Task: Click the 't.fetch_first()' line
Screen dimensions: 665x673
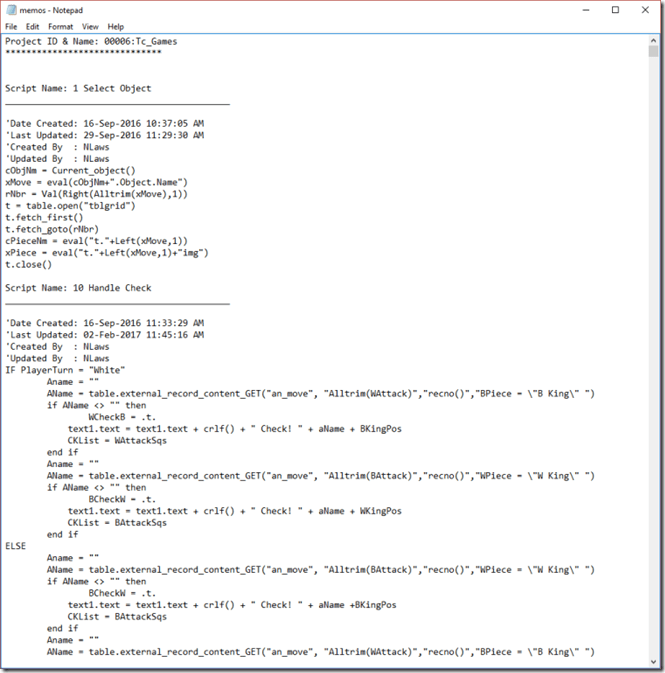Action: click(44, 218)
